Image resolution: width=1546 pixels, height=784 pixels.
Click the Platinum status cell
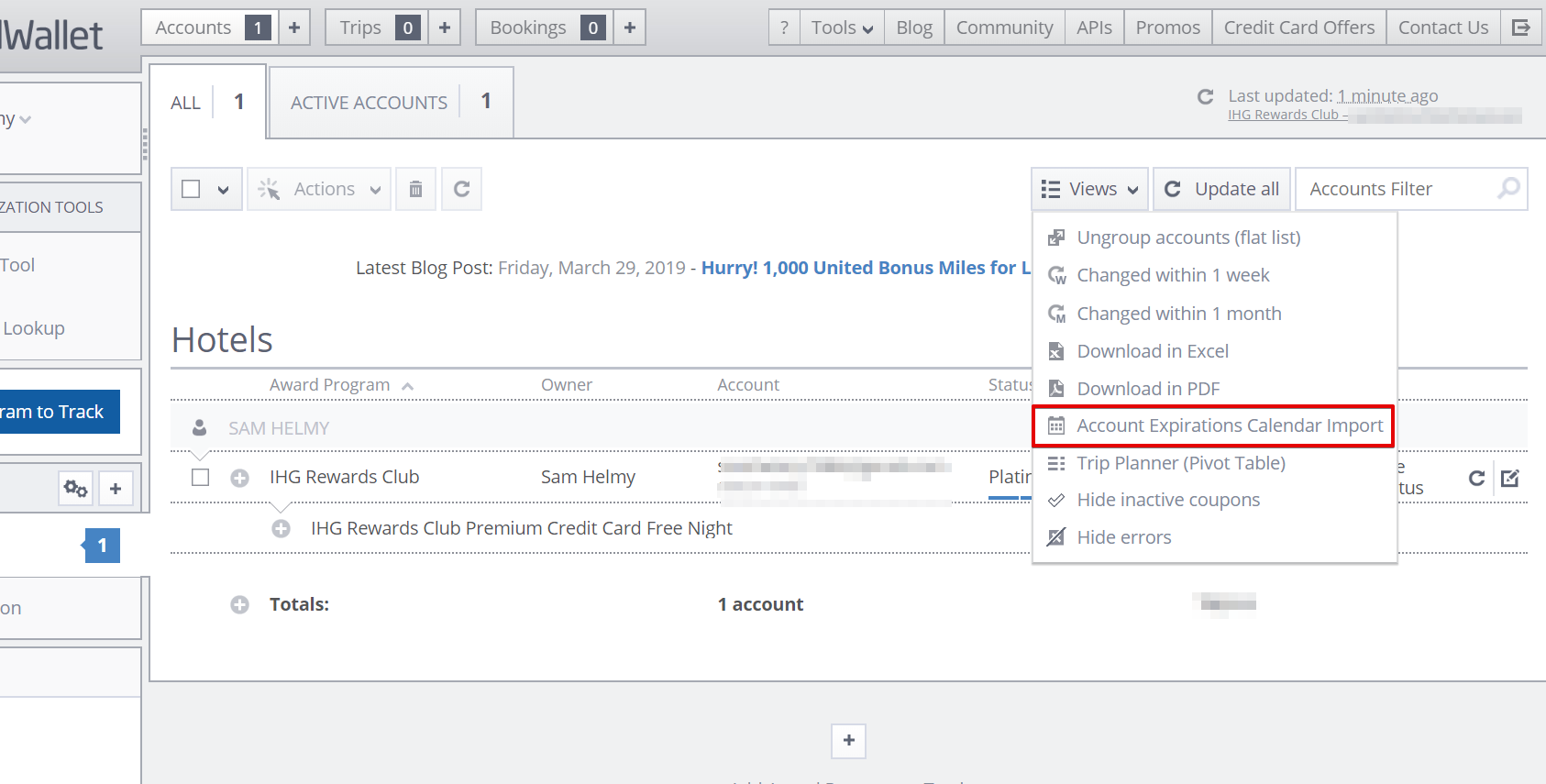(1010, 477)
